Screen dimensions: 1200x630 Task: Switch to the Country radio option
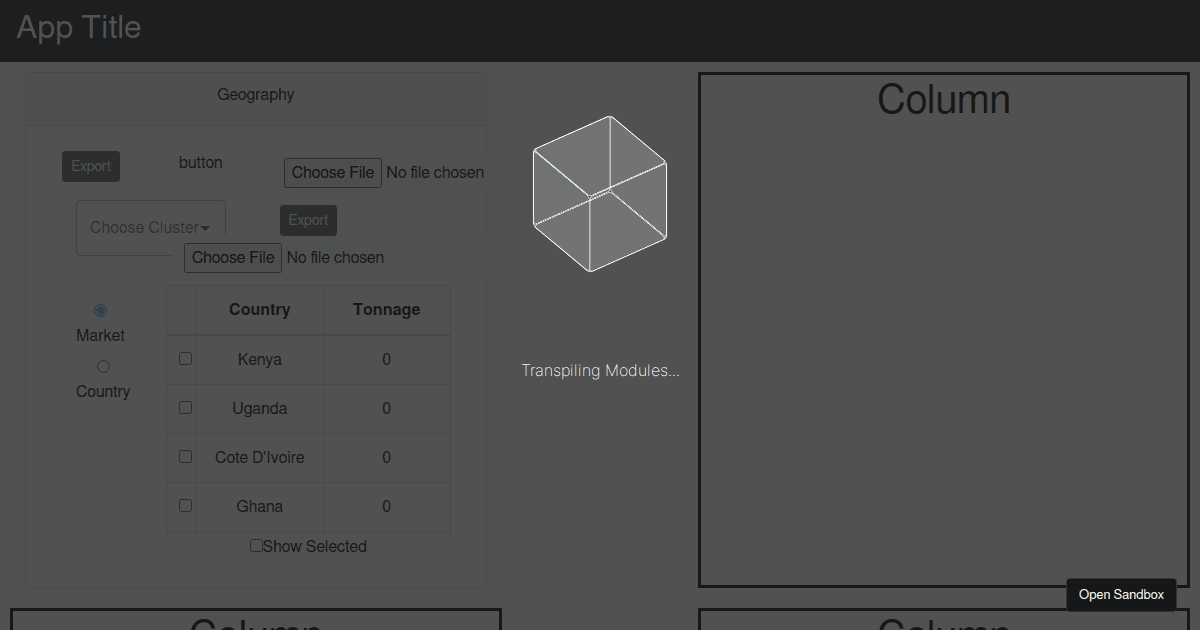point(103,366)
